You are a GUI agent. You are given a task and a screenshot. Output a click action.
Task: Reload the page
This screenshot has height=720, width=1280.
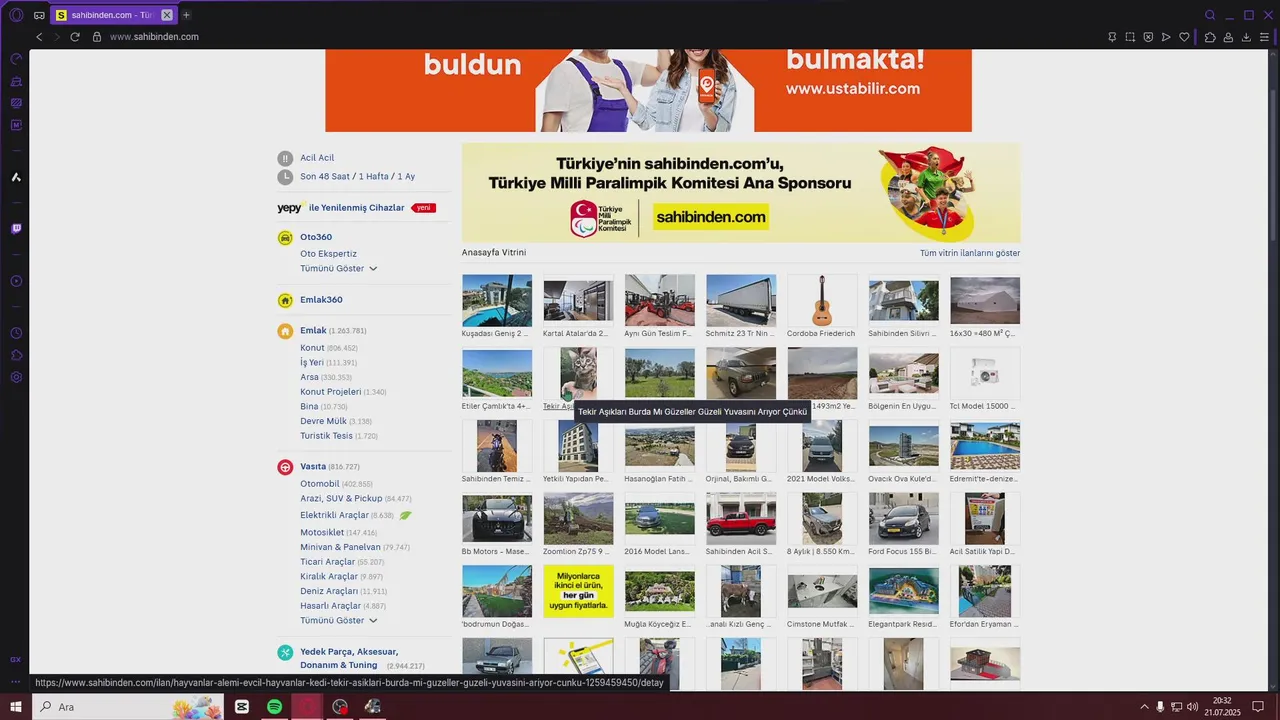(x=74, y=37)
